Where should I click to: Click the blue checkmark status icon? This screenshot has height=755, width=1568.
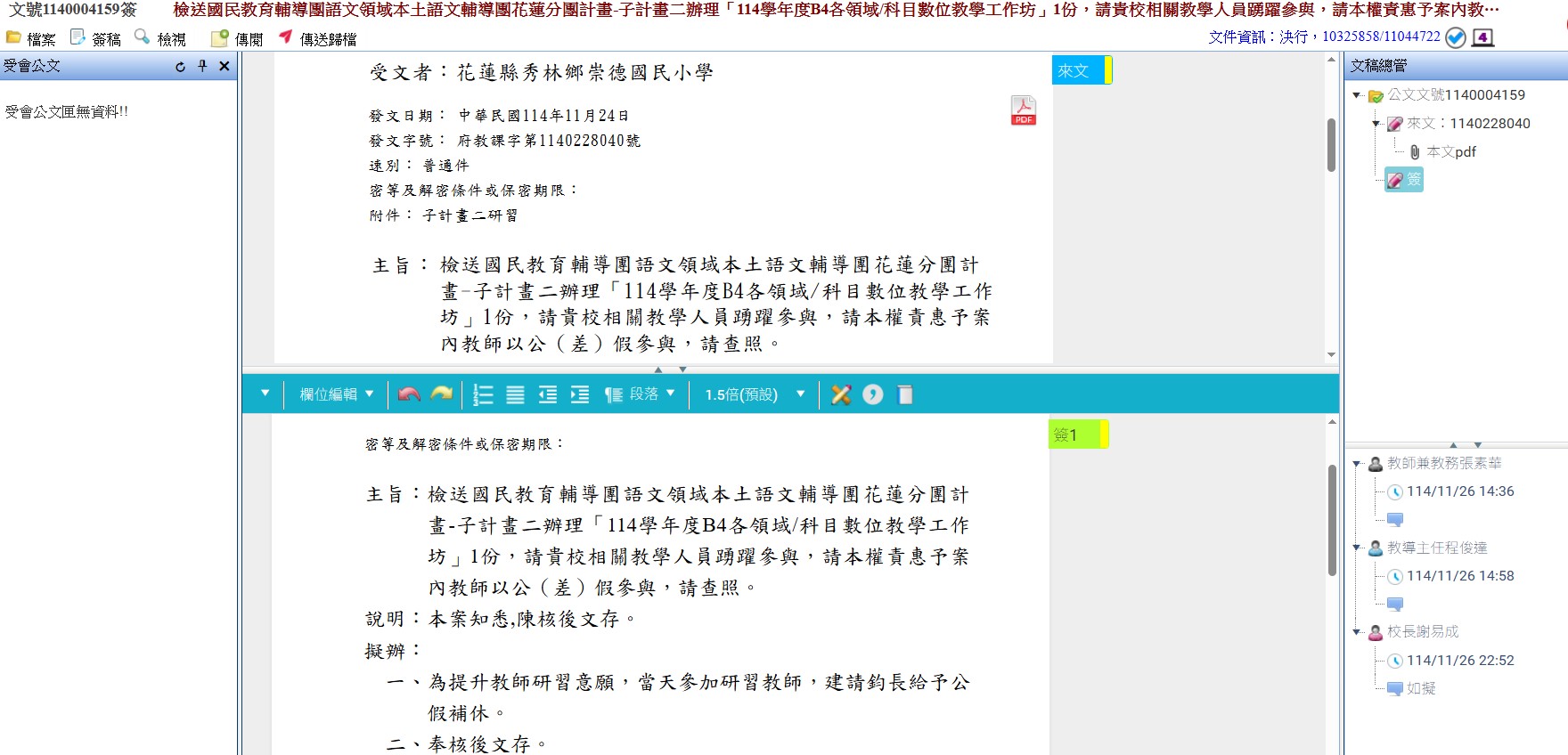point(1456,37)
